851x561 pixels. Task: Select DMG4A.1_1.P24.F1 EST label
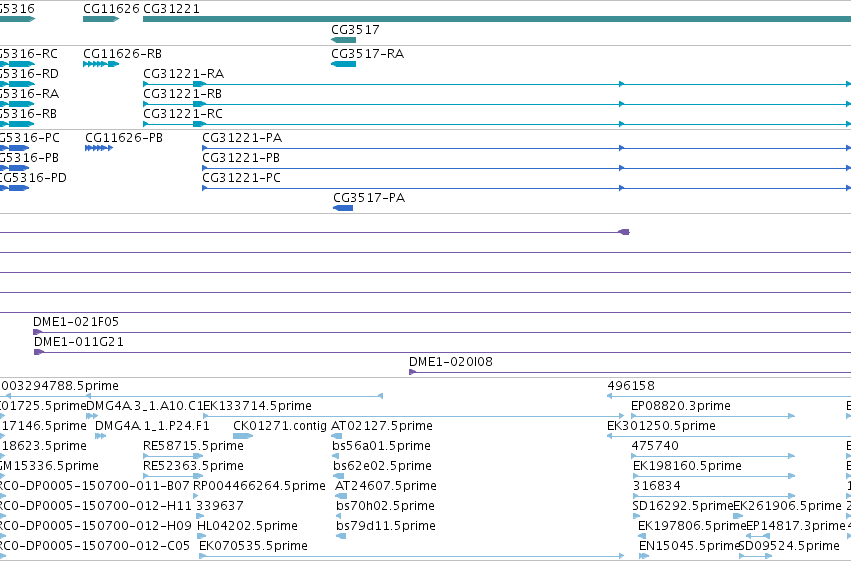[x=153, y=426]
